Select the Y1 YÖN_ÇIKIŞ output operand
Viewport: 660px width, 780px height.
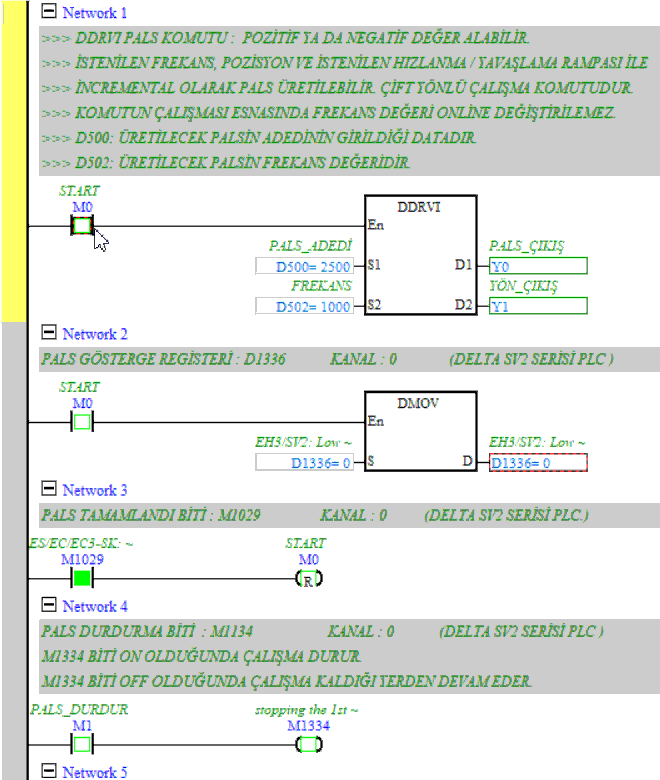coord(538,306)
